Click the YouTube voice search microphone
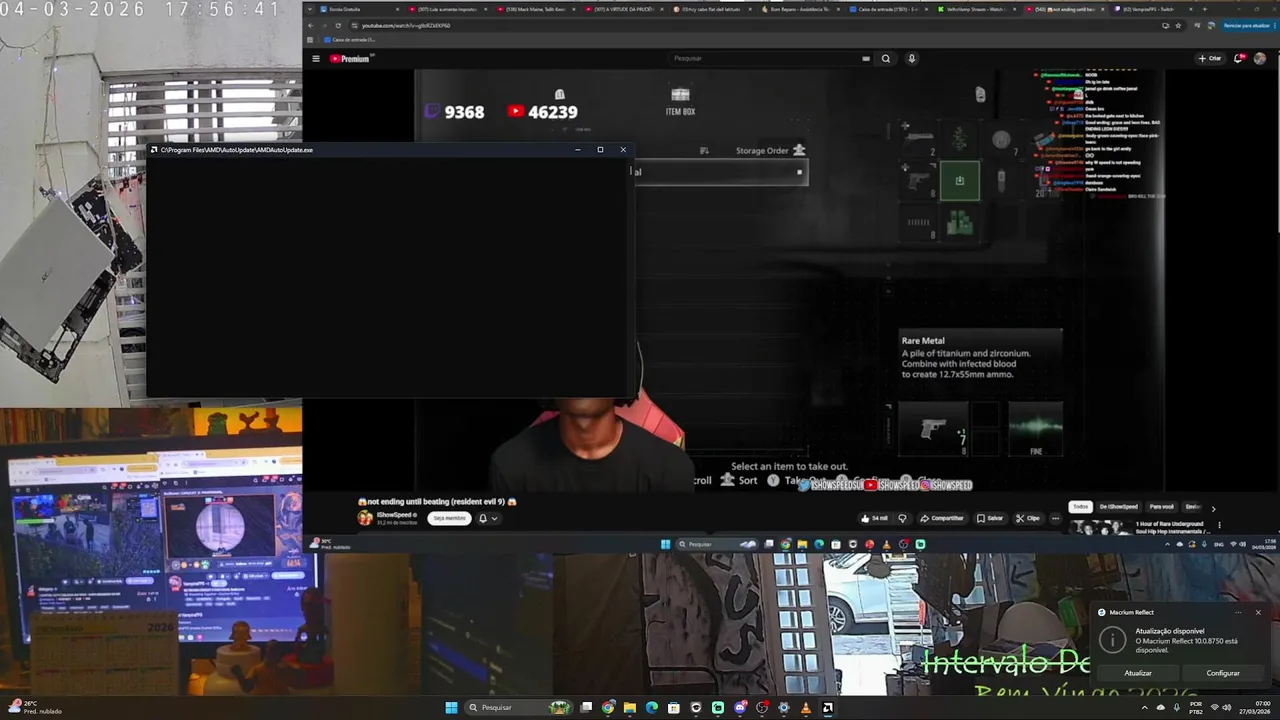 [x=912, y=58]
